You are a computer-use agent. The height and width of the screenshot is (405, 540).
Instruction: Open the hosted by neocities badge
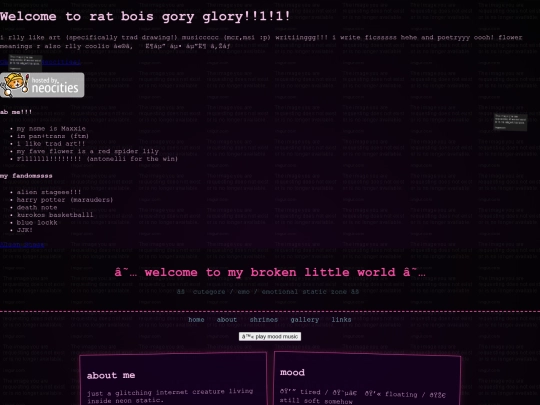(x=42, y=85)
